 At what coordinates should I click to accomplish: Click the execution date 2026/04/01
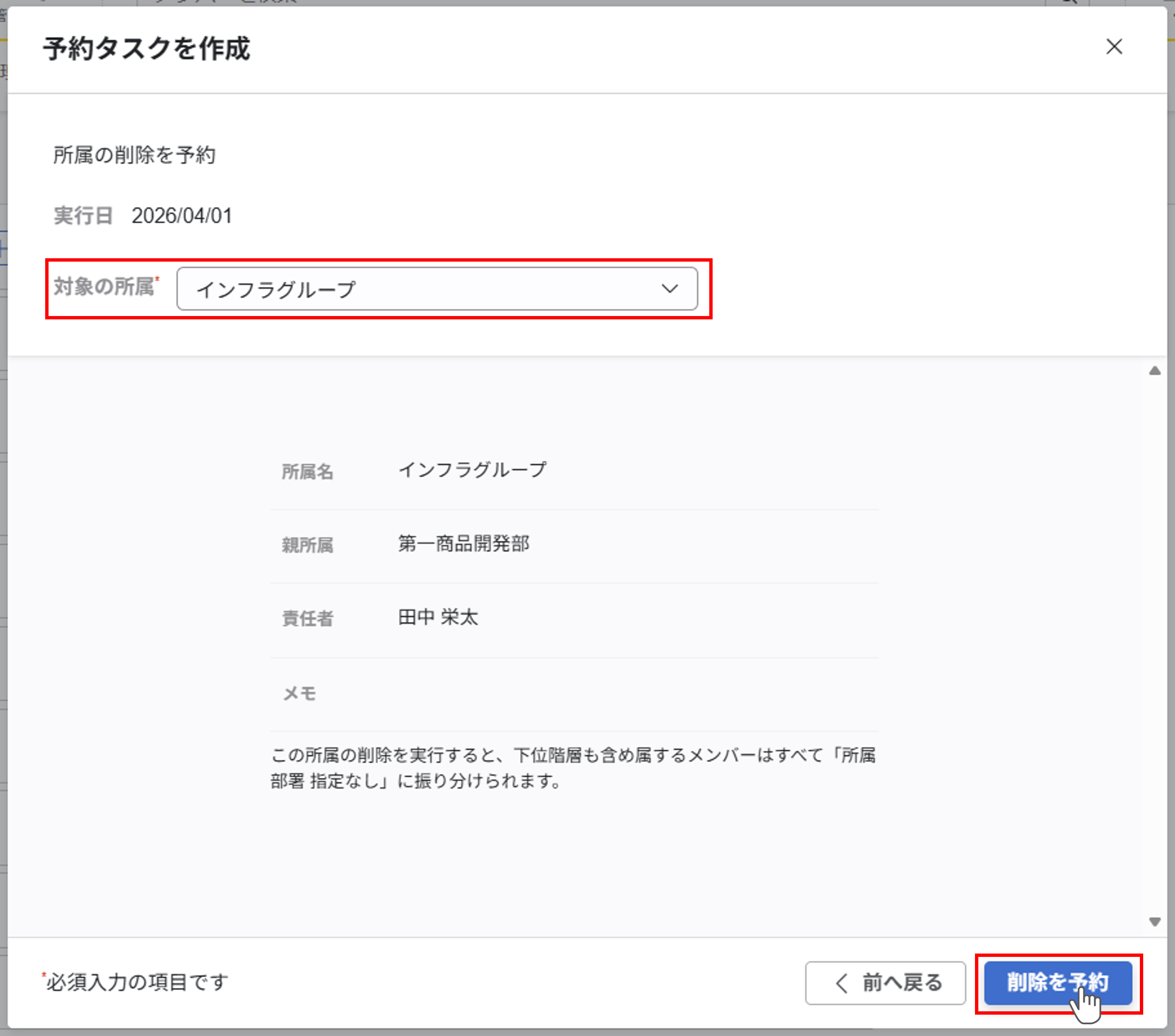182,216
